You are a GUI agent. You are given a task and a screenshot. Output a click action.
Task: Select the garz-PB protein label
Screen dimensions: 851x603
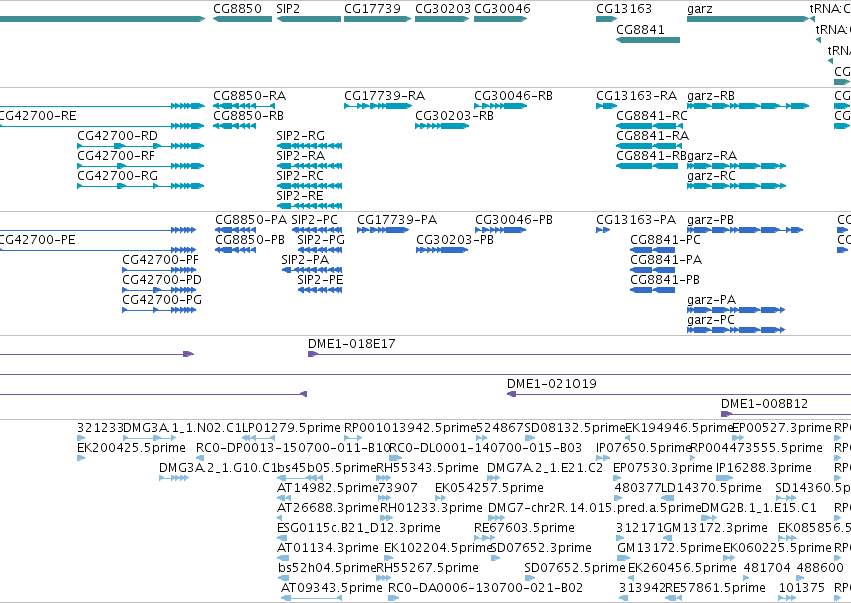point(710,220)
